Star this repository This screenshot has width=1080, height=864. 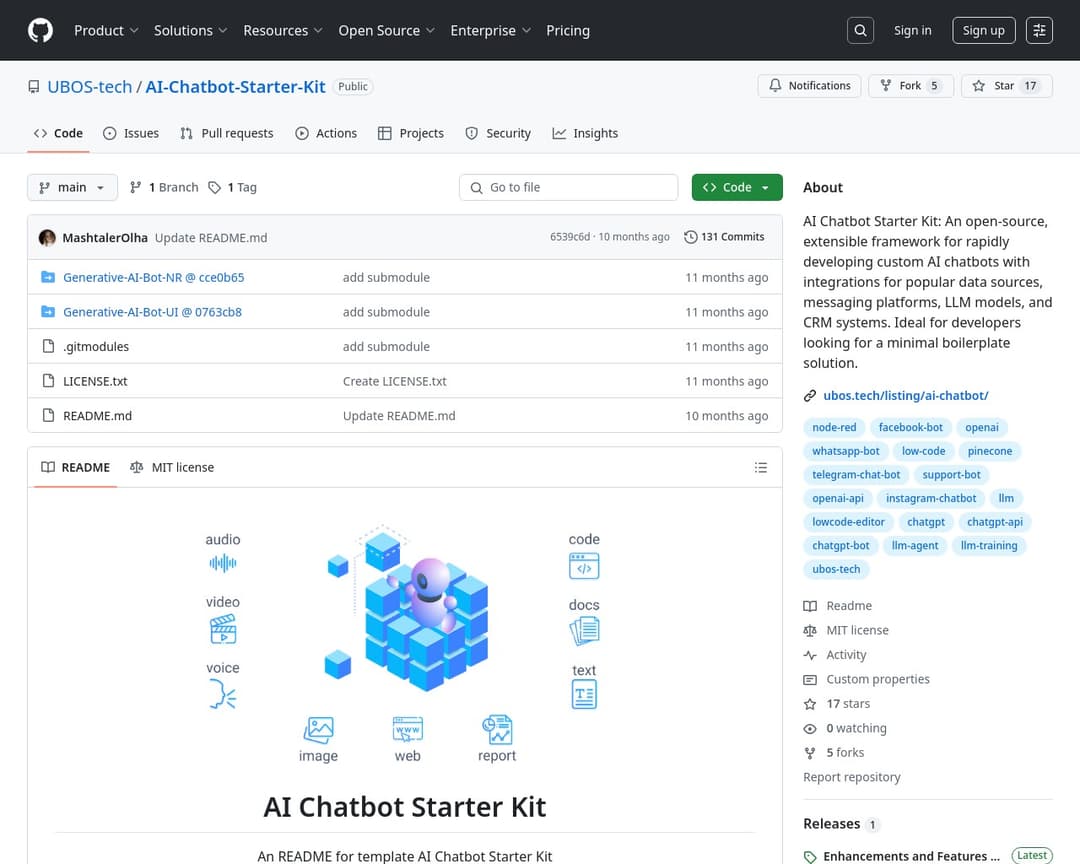click(x=1007, y=86)
